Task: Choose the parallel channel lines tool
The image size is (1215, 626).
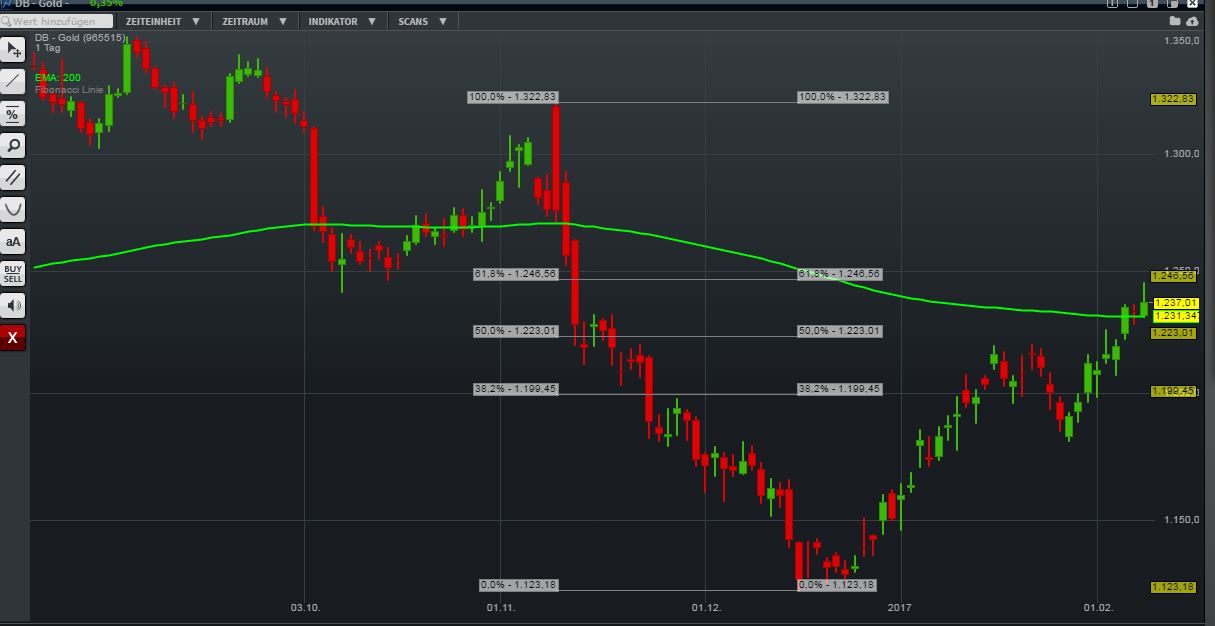Action: 13,178
